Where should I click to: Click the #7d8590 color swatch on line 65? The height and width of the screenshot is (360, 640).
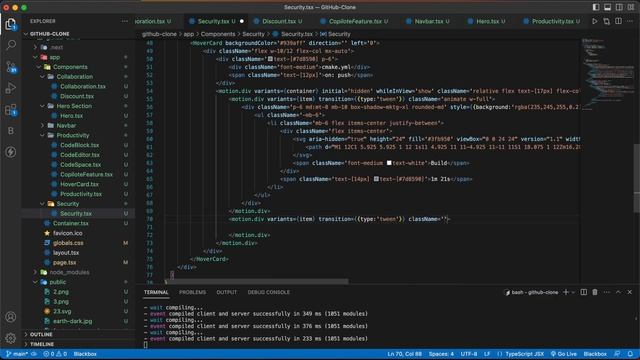click(x=376, y=179)
